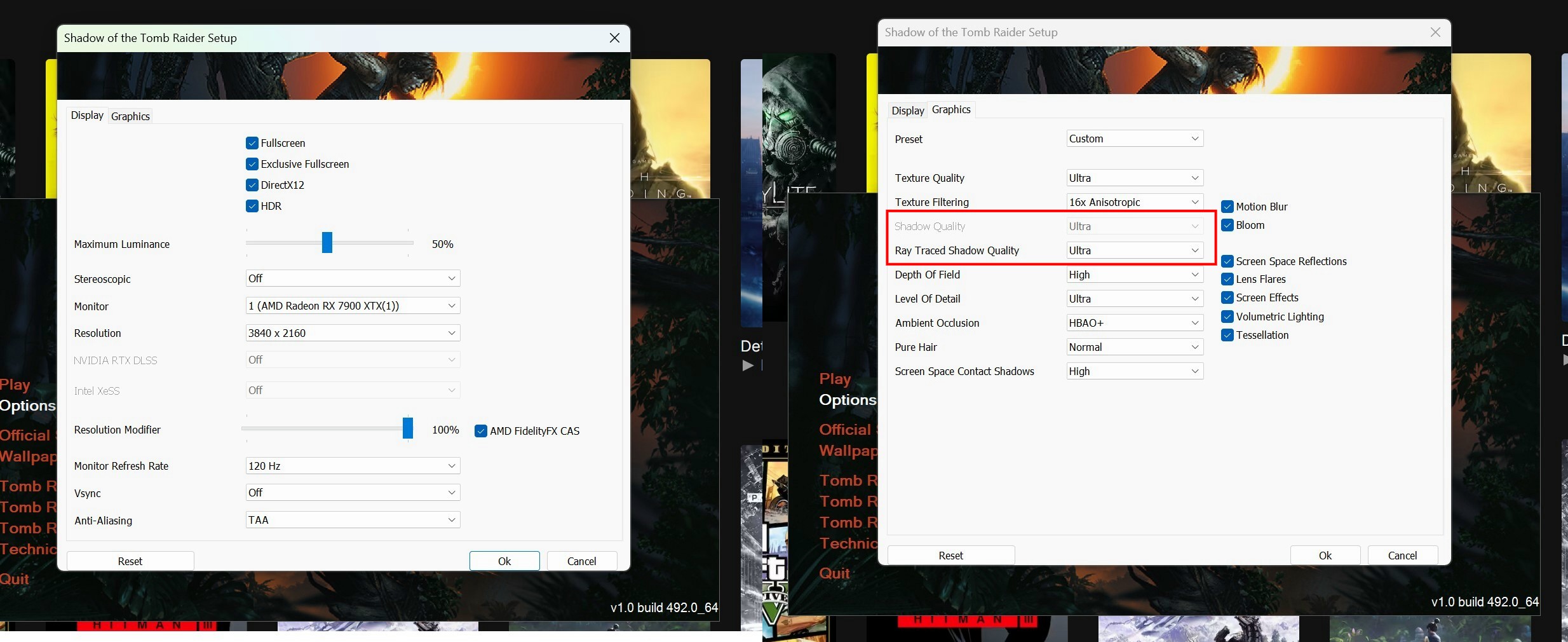Open the Vsync dropdown
This screenshot has height=642, width=1568.
pos(353,493)
